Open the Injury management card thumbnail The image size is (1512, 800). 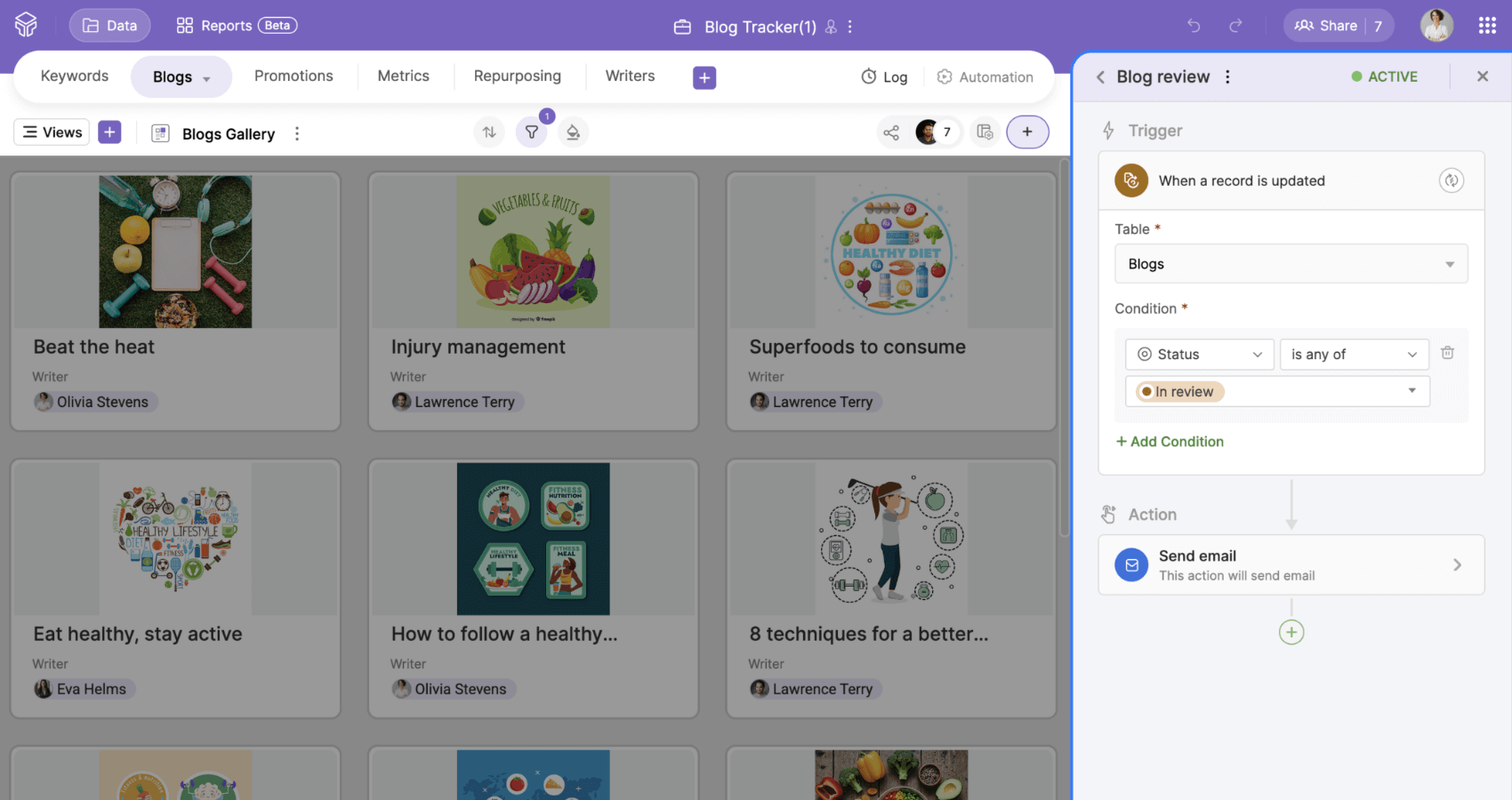pos(533,252)
